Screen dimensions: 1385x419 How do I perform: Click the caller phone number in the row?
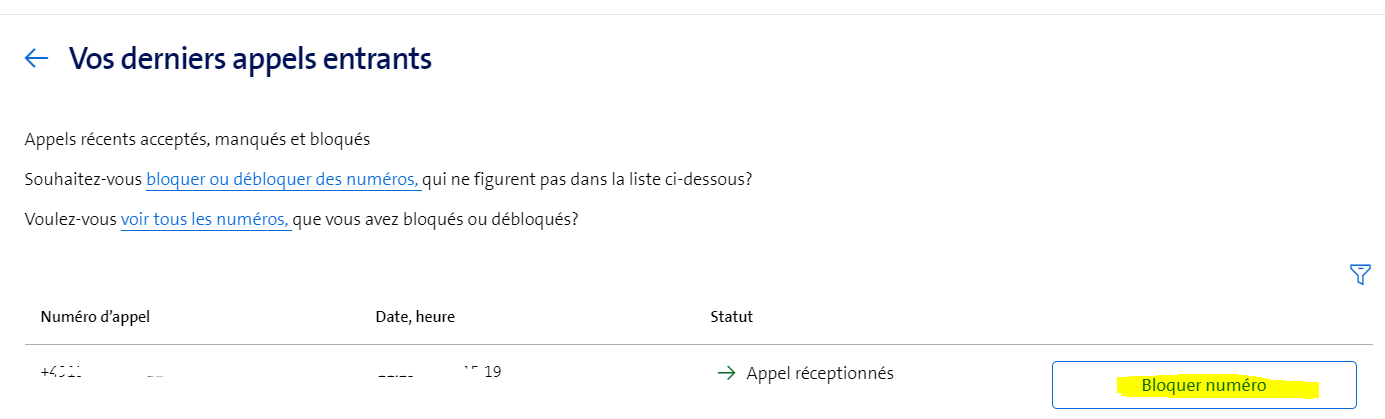point(100,373)
